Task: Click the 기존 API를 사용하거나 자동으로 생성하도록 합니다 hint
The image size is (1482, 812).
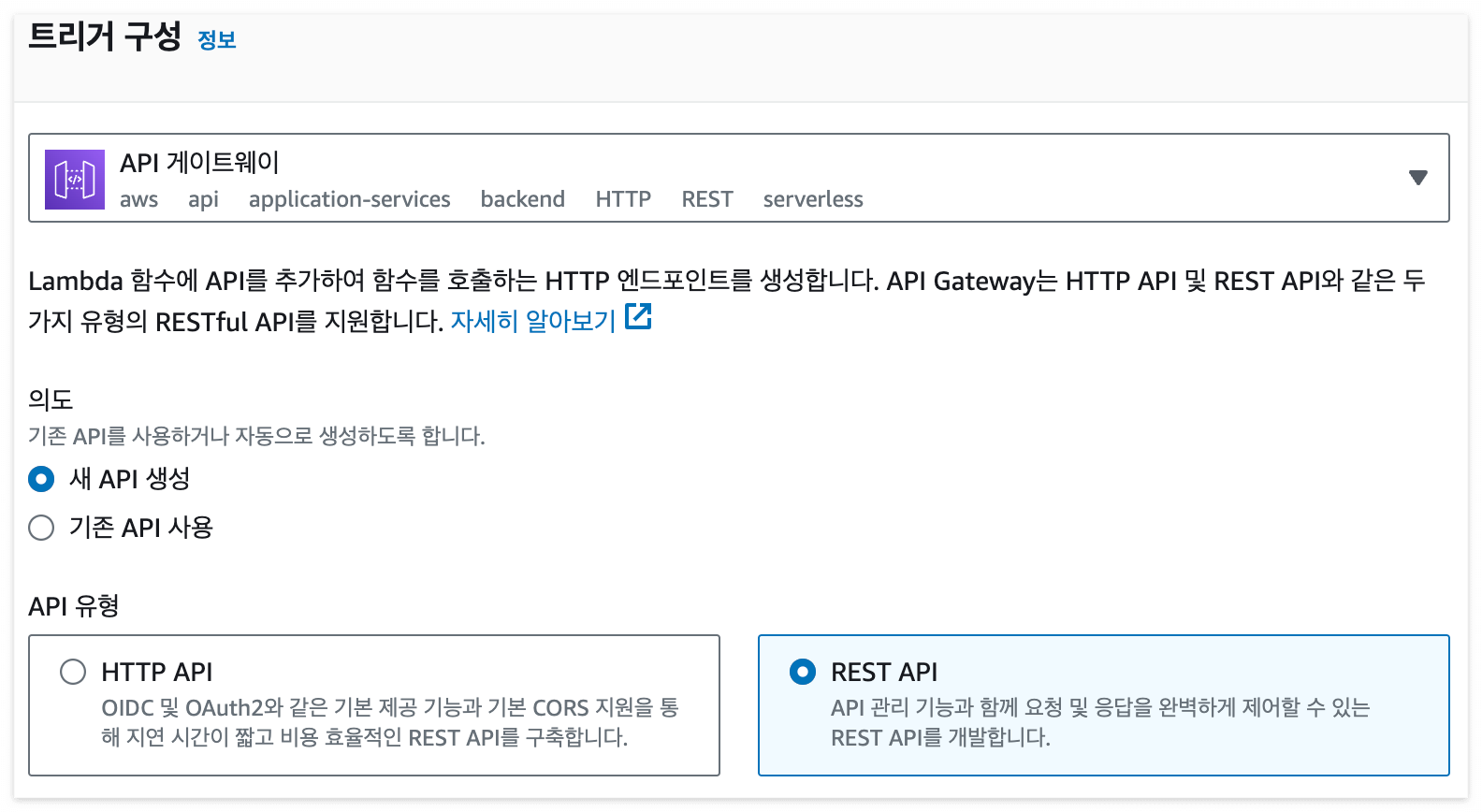Action: coord(256,436)
